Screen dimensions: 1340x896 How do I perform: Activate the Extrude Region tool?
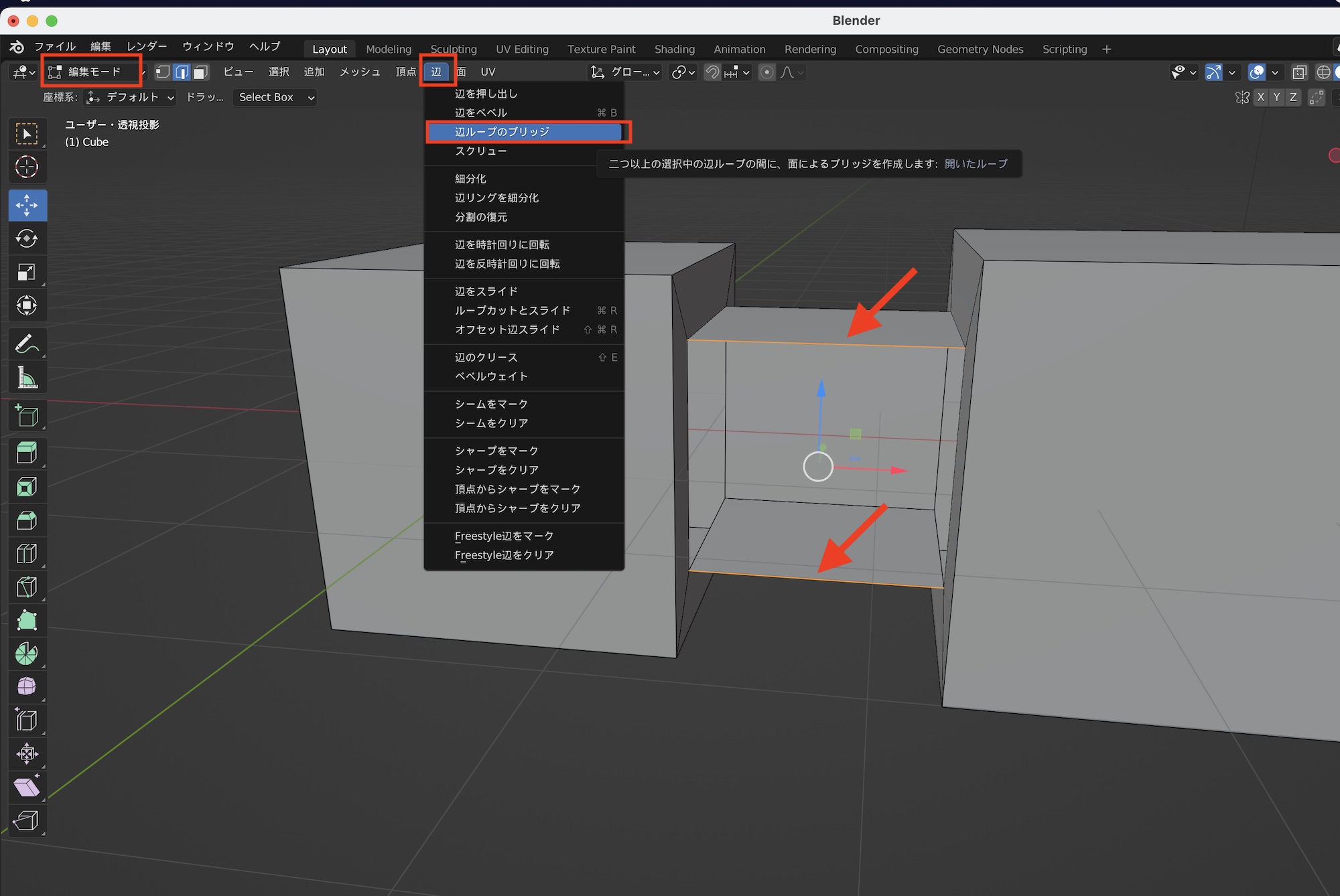(27, 452)
